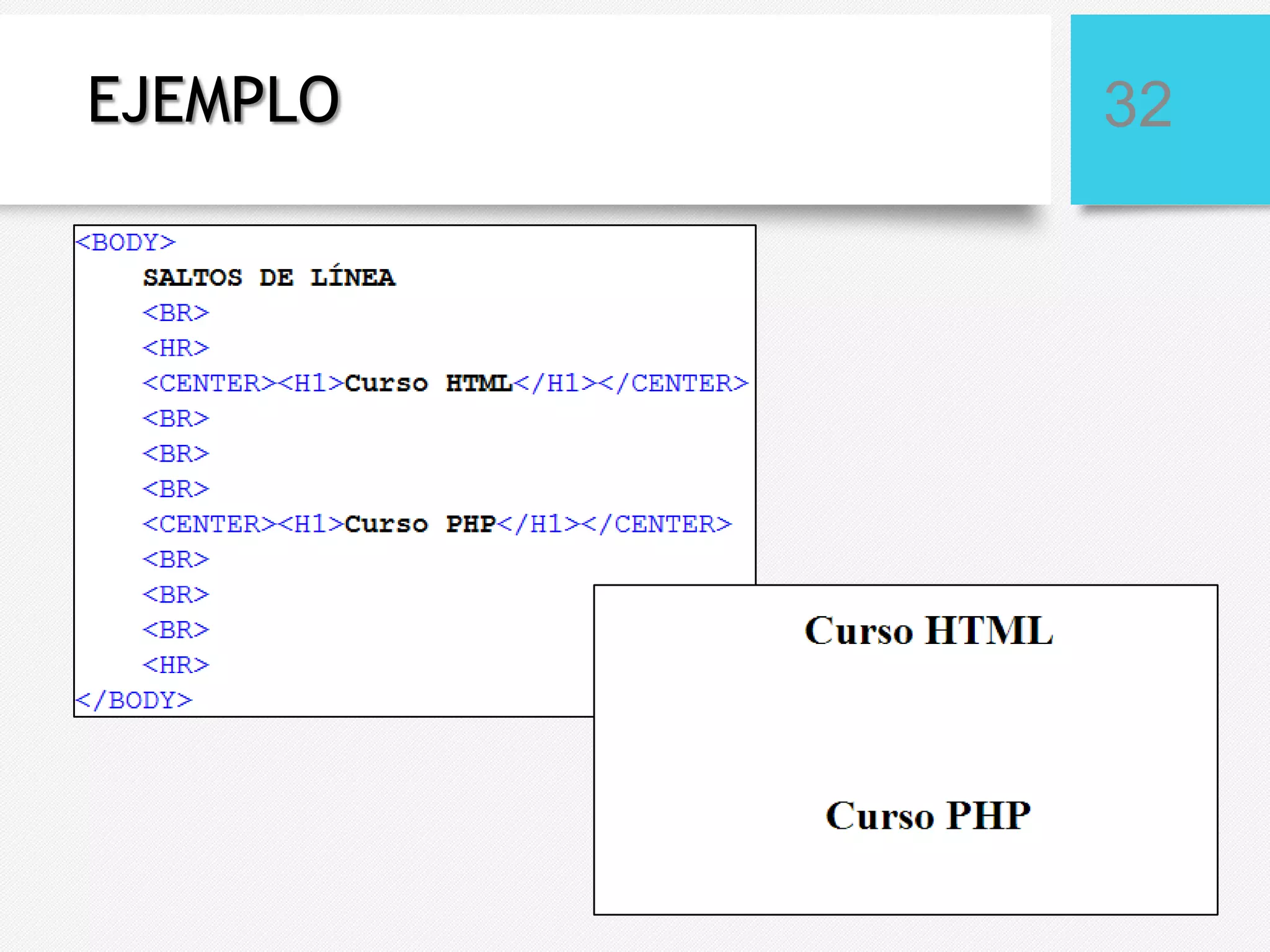Click the bold Curso HTML text inside the code box
This screenshot has height=952, width=1270.
(x=429, y=383)
